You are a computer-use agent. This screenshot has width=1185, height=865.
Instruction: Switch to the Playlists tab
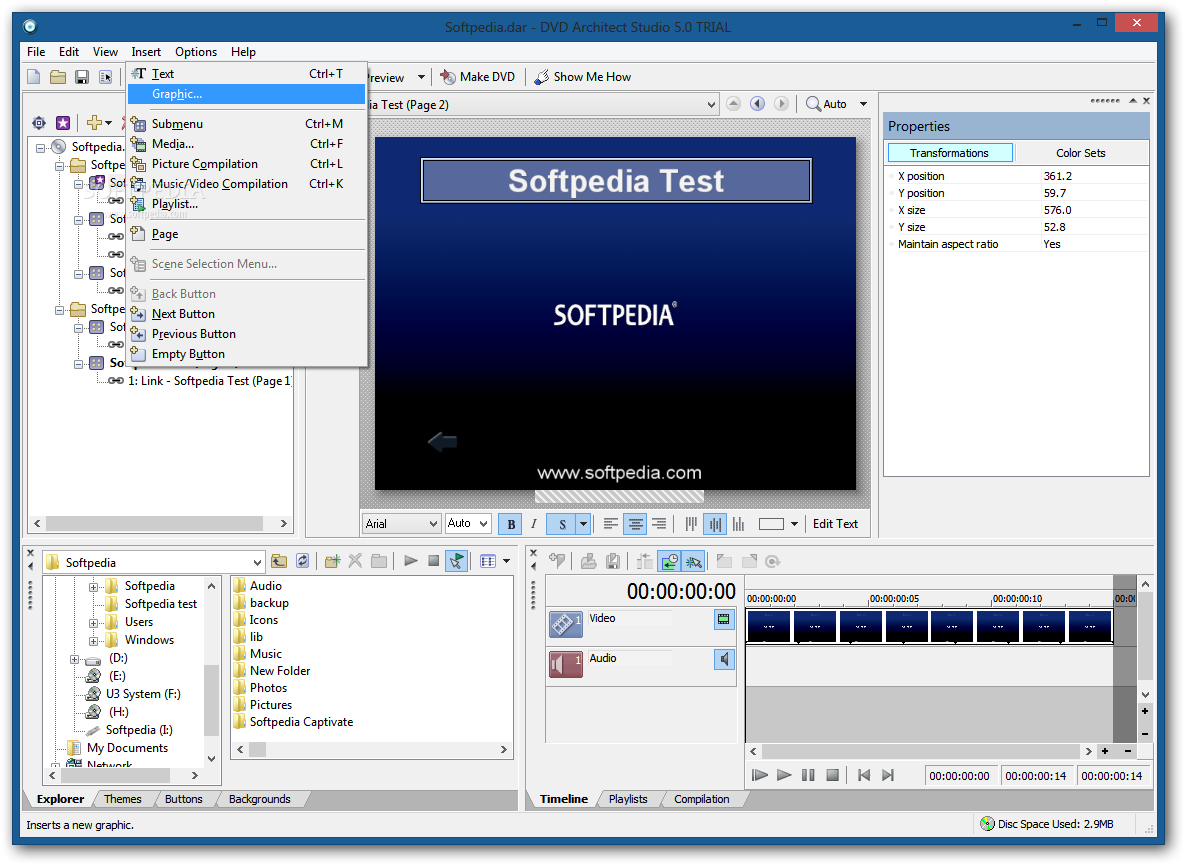pos(628,799)
